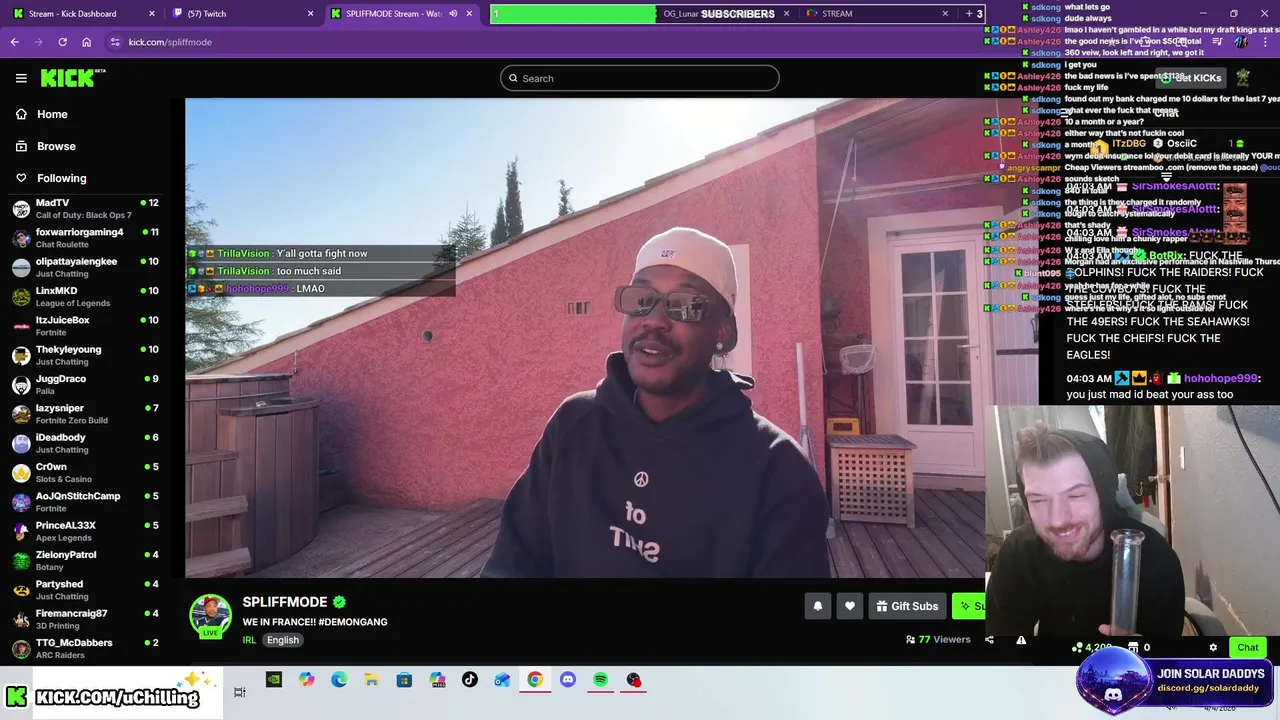Open the PrinceAL33X Apex Legends channel
This screenshot has height=720, width=1280.
[x=85, y=531]
